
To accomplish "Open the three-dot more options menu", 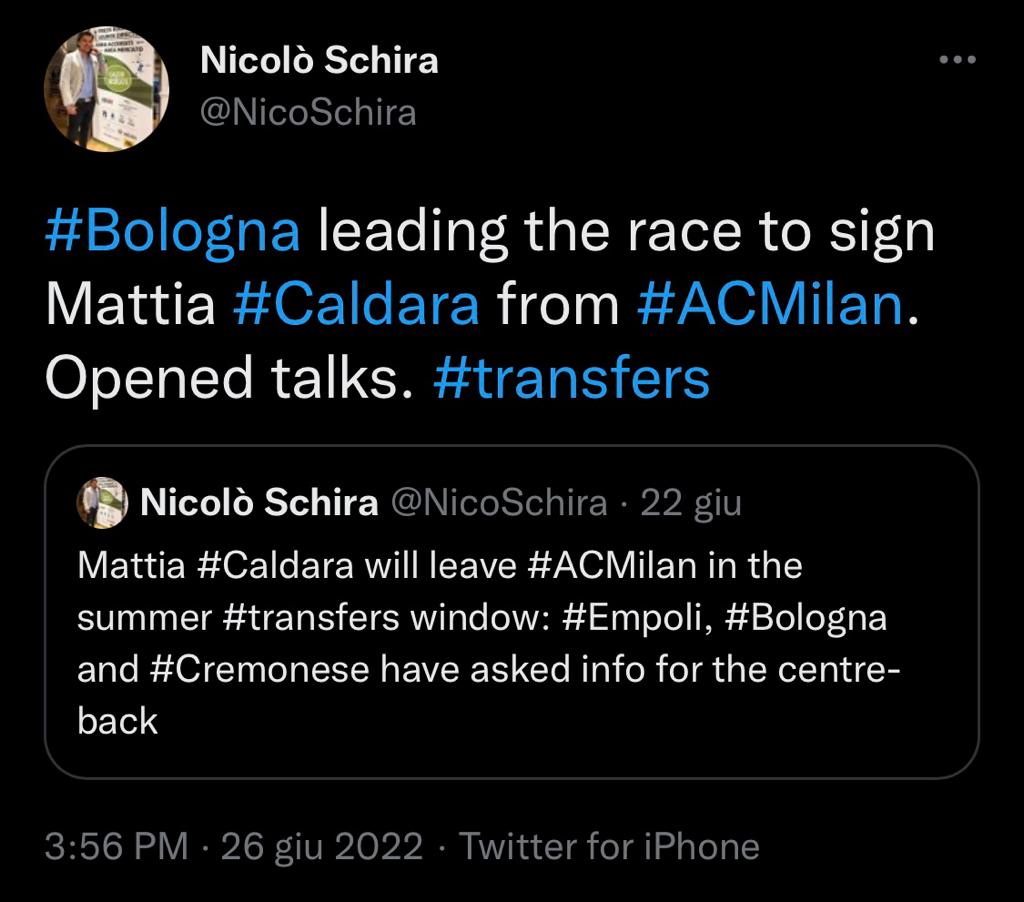I will tap(957, 60).
